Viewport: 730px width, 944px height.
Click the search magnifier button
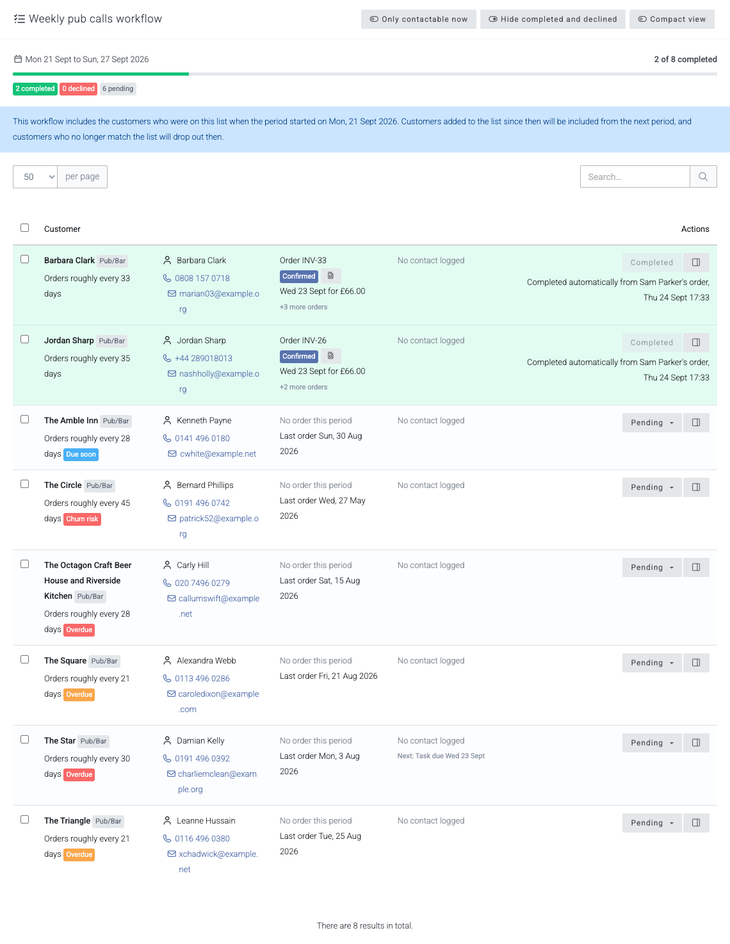click(703, 176)
